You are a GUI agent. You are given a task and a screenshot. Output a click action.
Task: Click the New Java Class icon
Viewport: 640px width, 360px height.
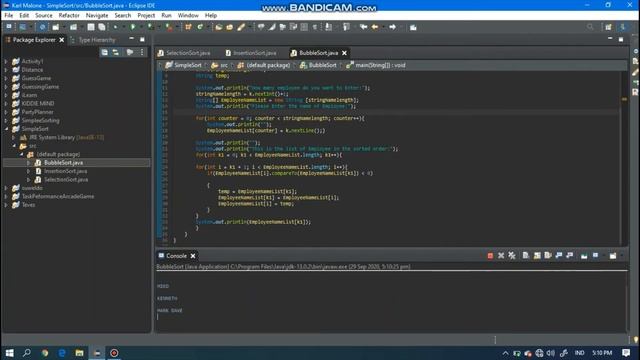pos(200,27)
